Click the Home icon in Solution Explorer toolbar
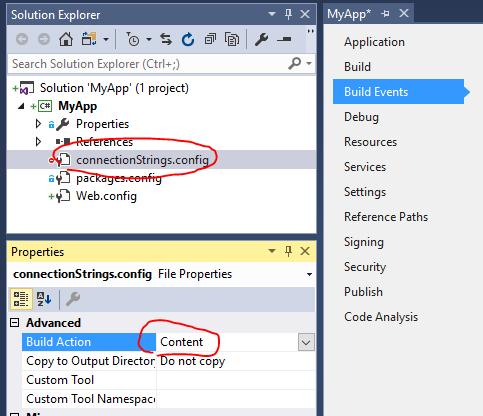This screenshot has width=483, height=416. 66,39
